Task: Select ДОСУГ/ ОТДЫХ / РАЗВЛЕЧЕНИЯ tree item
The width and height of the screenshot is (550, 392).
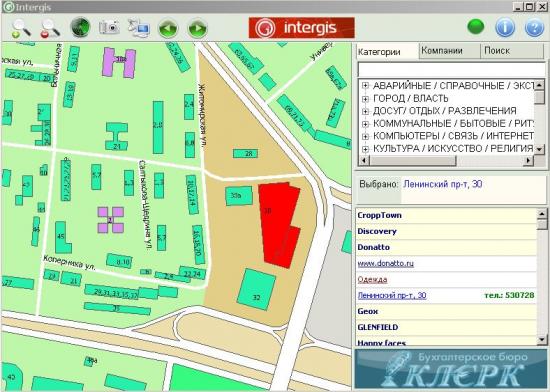Action: pyautogui.click(x=444, y=111)
